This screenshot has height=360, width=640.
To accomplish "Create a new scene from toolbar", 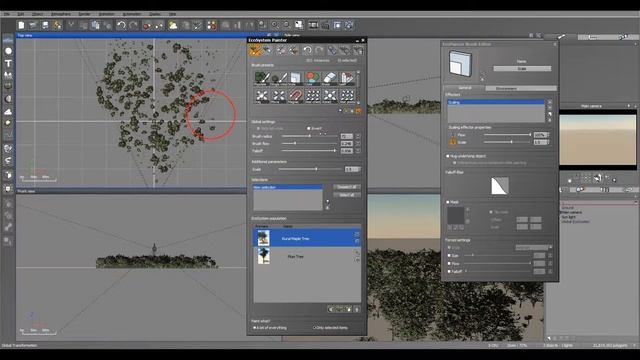I will point(21,25).
